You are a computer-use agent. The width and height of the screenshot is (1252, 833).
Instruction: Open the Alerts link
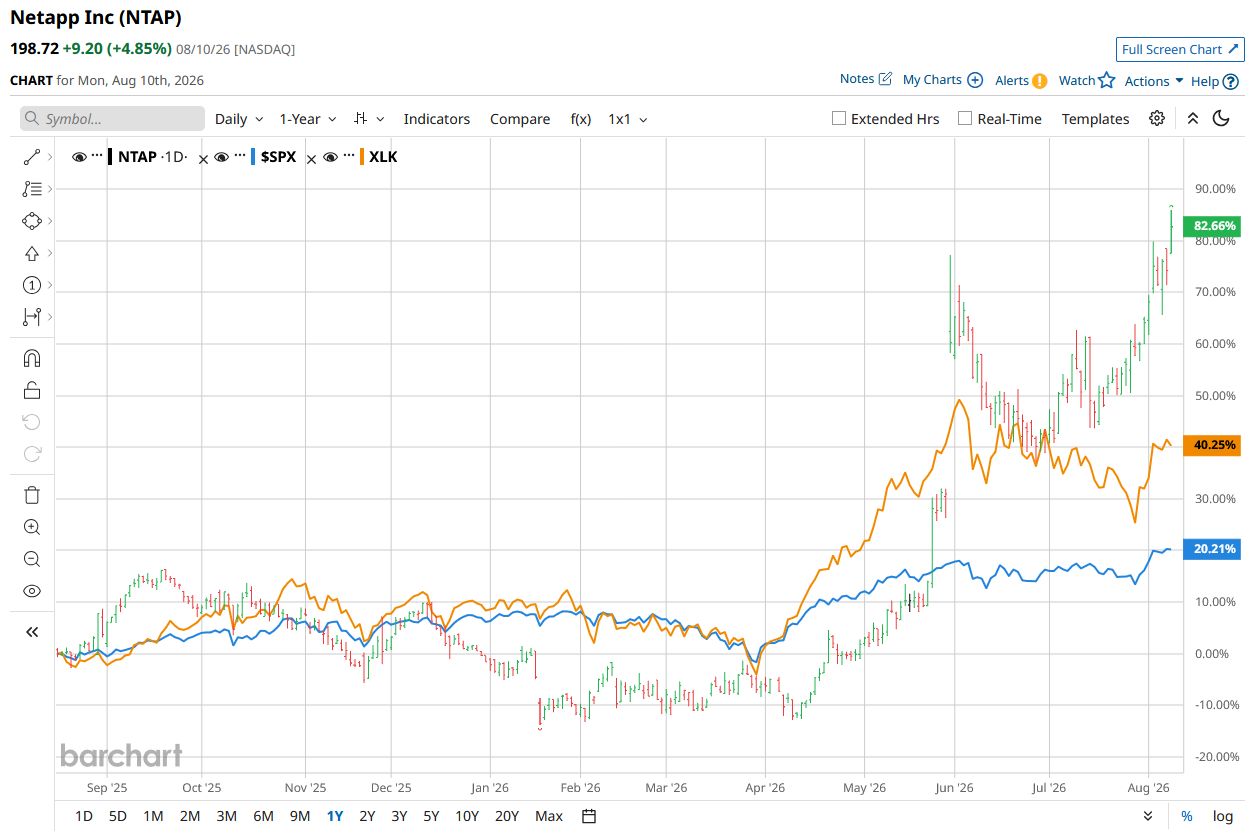click(x=1021, y=80)
